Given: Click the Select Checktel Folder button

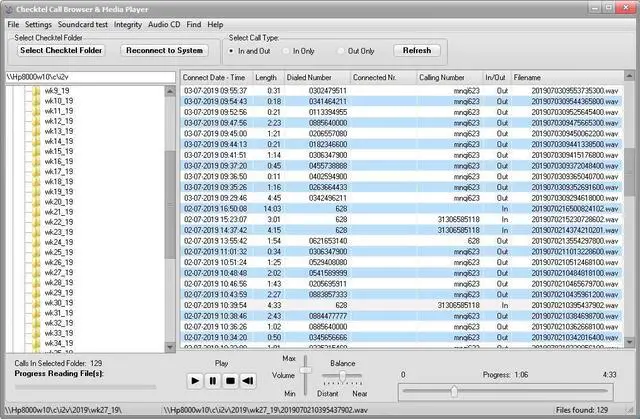Looking at the screenshot, I should [61, 50].
